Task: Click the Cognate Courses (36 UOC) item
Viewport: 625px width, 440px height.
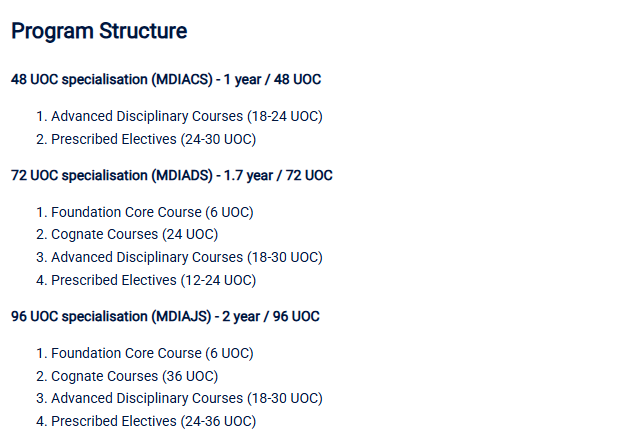Action: click(134, 376)
